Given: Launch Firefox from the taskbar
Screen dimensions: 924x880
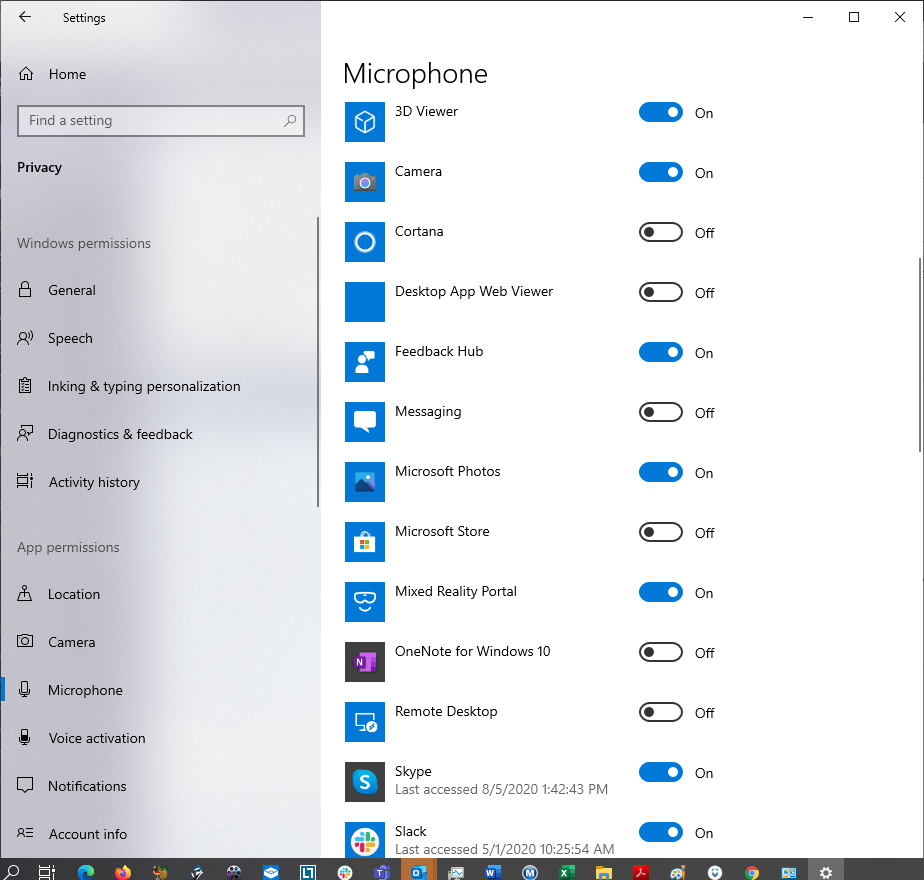Looking at the screenshot, I should pos(123,871).
